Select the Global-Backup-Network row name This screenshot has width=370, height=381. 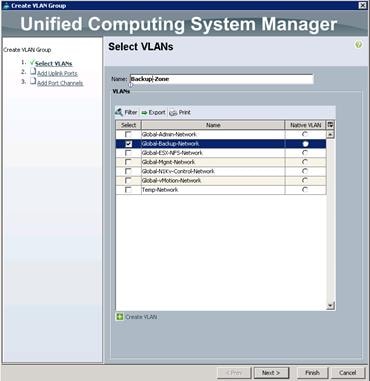pyautogui.click(x=170, y=144)
